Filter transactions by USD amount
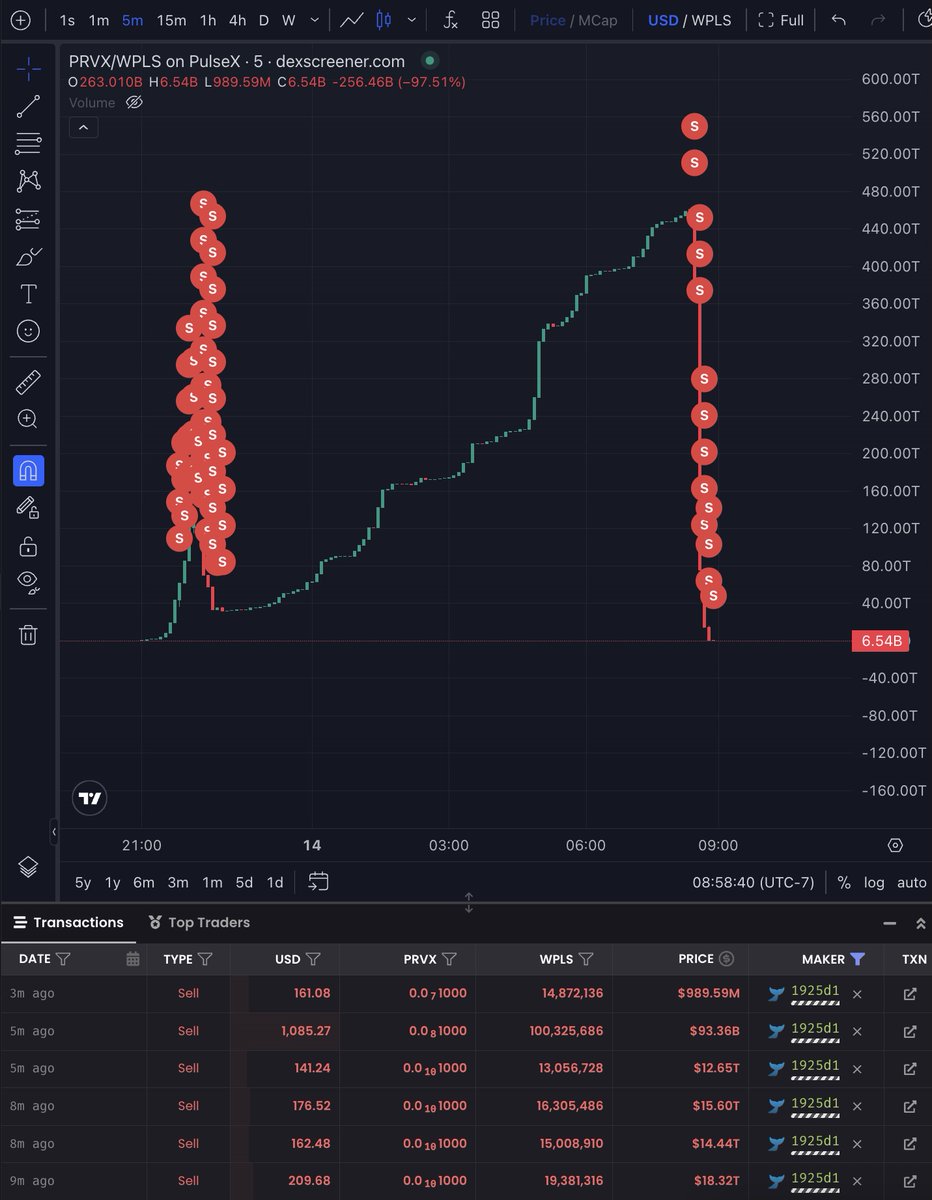The width and height of the screenshot is (932, 1200). tap(313, 959)
